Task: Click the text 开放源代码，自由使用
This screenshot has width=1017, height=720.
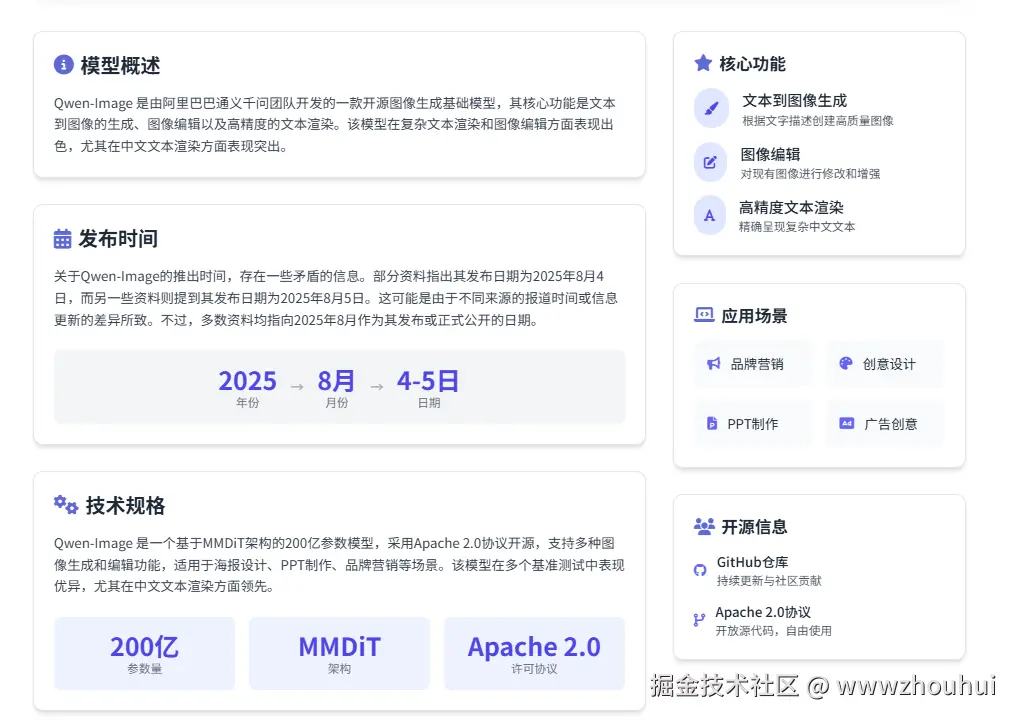Action: click(774, 631)
